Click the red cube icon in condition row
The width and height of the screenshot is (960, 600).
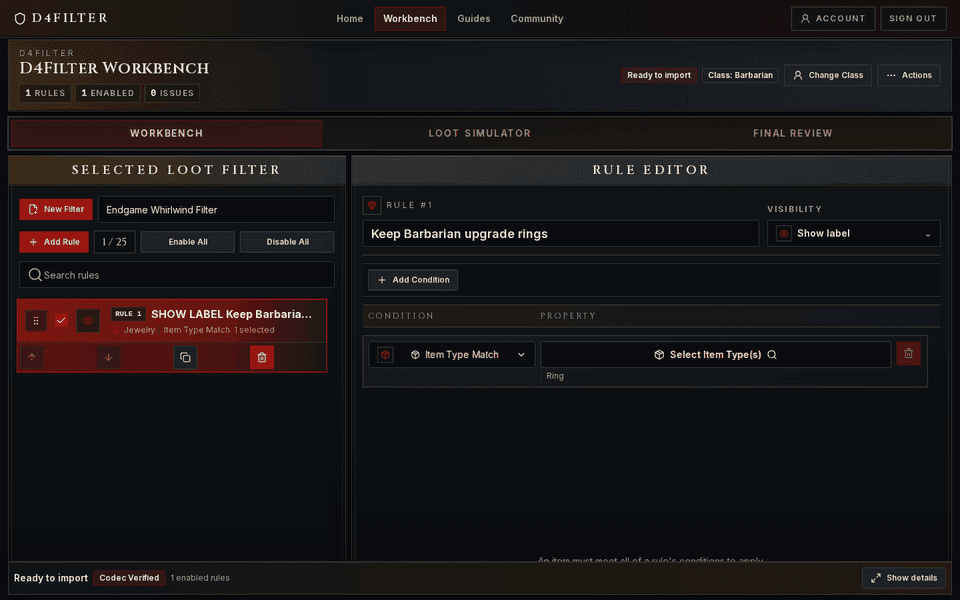(385, 354)
